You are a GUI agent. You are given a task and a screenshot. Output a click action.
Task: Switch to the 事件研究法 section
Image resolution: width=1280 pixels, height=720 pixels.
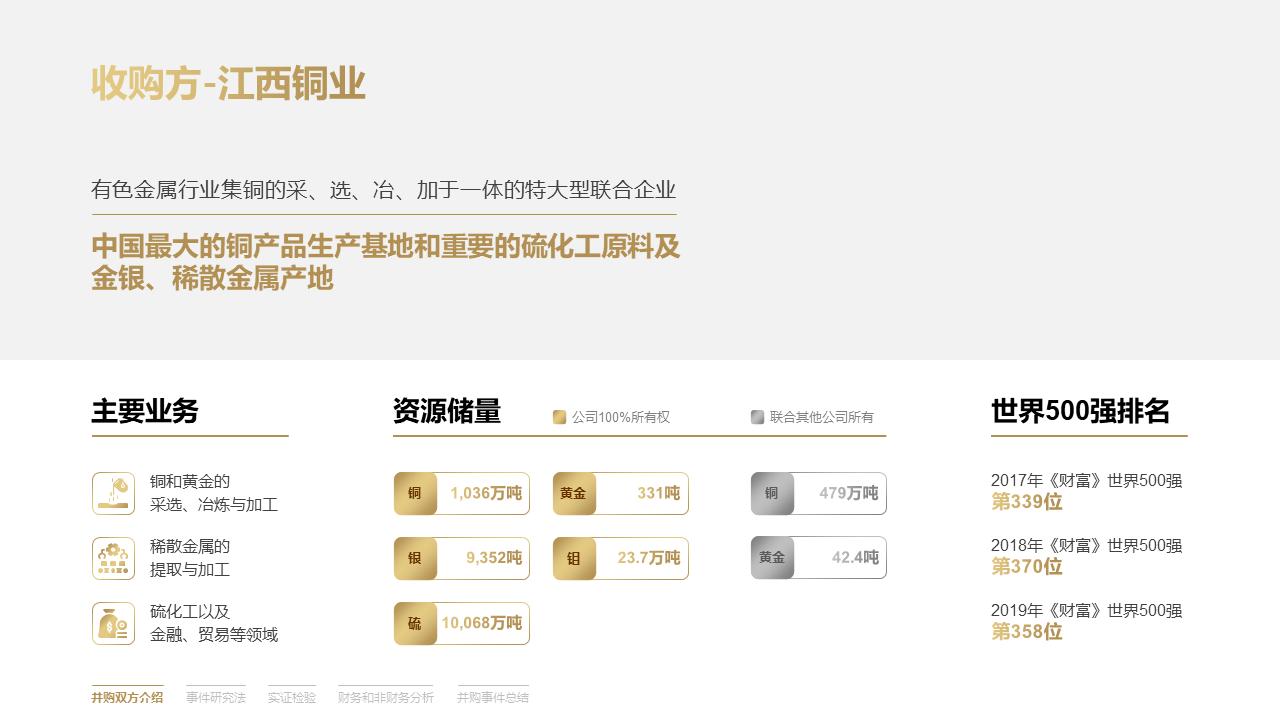[x=215, y=699]
